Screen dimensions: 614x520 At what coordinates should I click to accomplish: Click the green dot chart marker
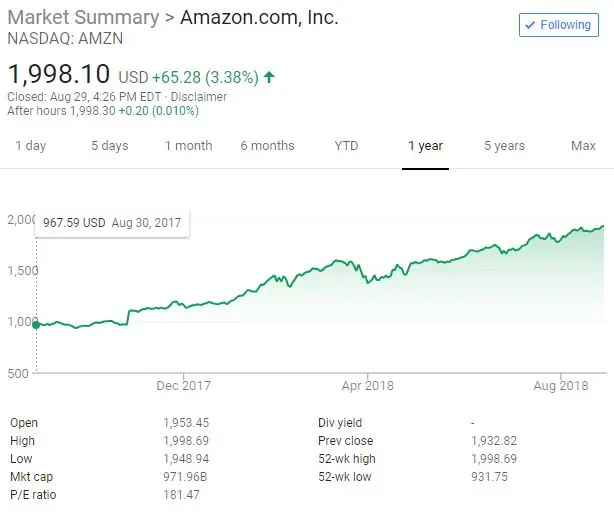(x=36, y=324)
